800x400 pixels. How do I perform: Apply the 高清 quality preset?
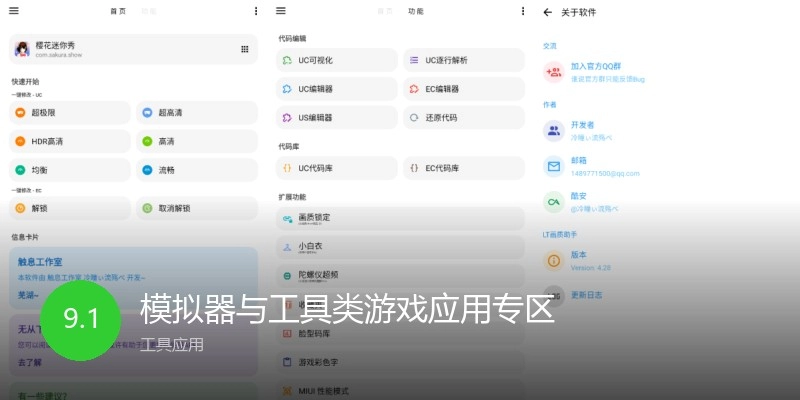[197, 141]
